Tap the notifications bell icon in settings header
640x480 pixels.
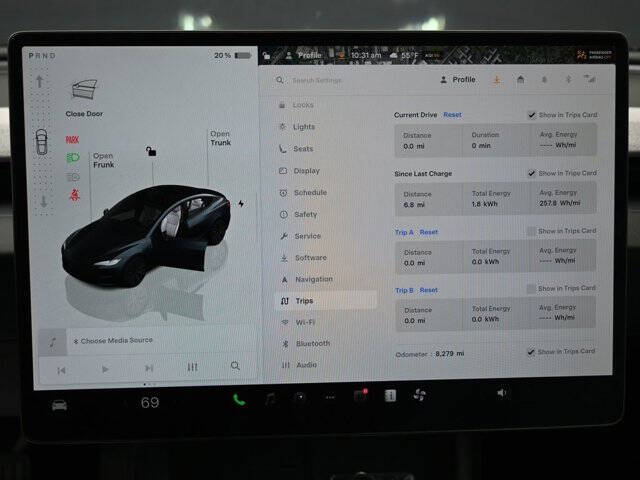[x=544, y=80]
